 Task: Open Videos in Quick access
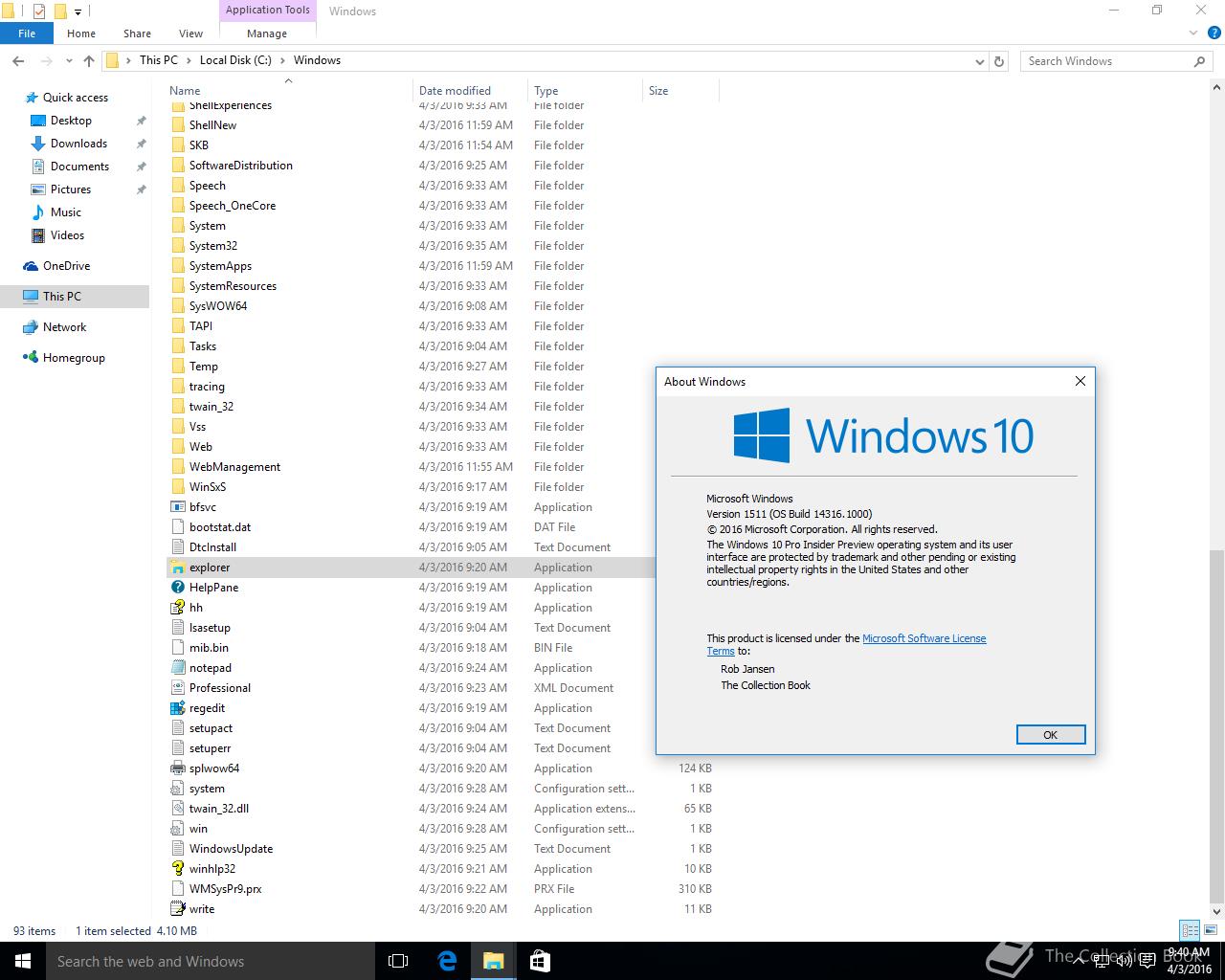pyautogui.click(x=67, y=235)
